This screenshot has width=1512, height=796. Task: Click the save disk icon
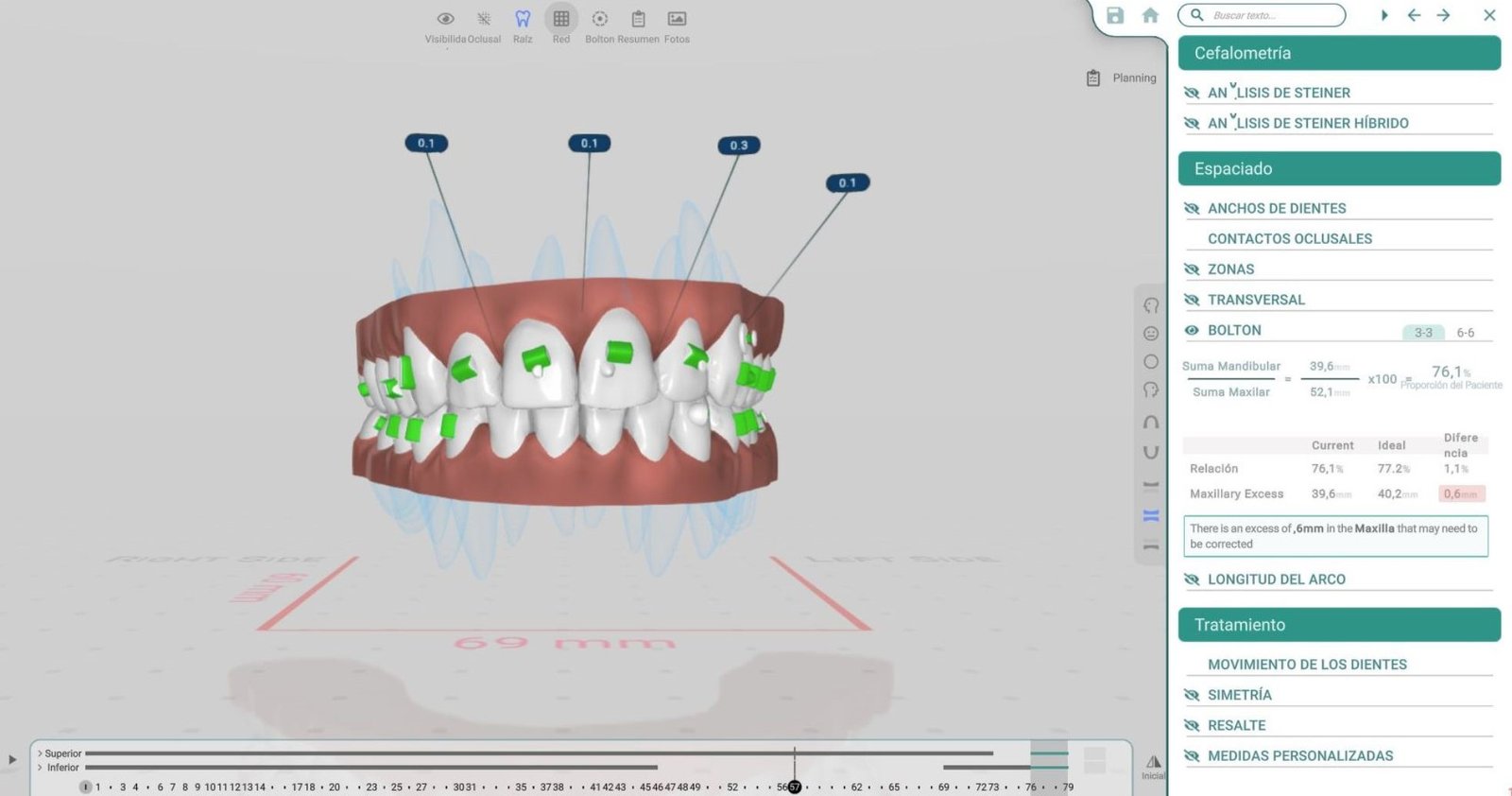(1115, 15)
